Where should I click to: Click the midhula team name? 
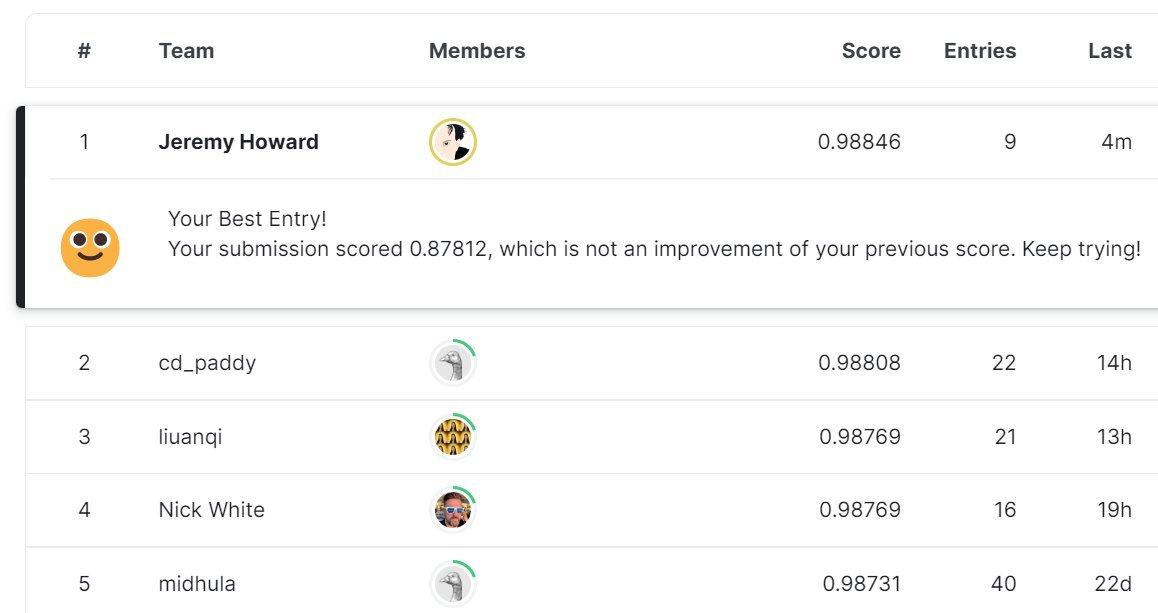coord(197,583)
